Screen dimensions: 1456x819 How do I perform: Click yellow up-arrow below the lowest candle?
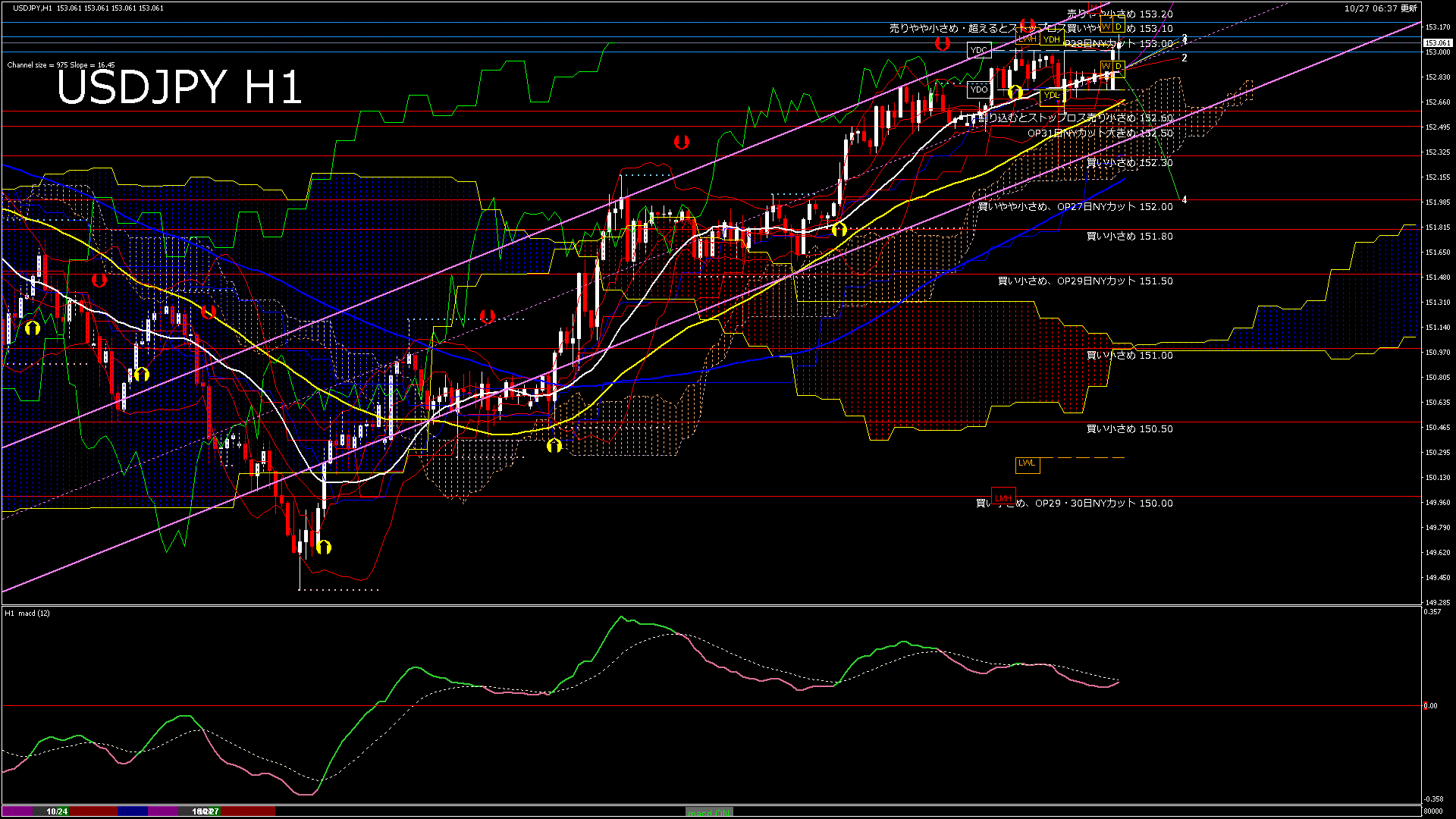(324, 547)
